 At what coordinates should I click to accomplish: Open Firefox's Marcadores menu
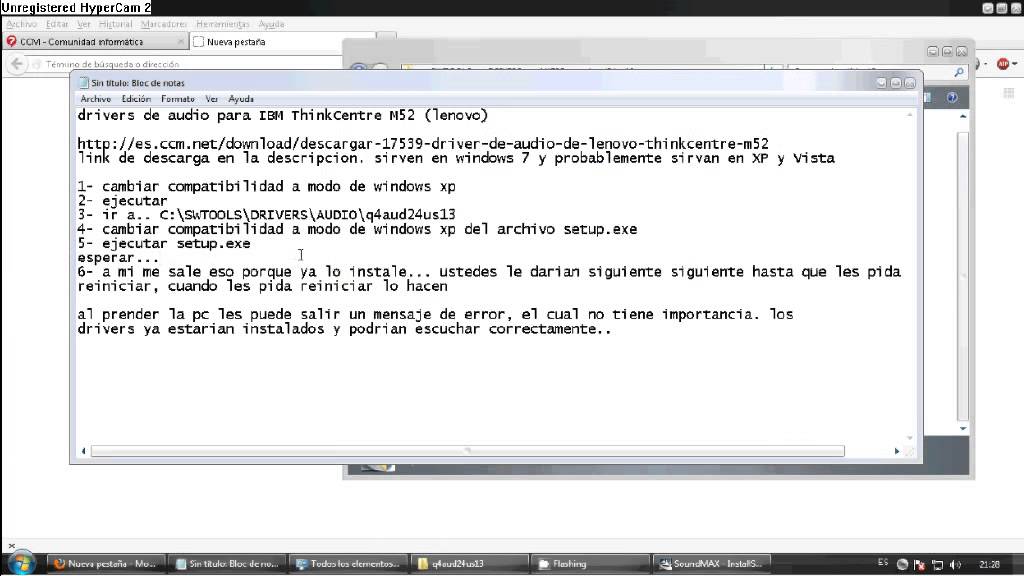click(x=164, y=24)
